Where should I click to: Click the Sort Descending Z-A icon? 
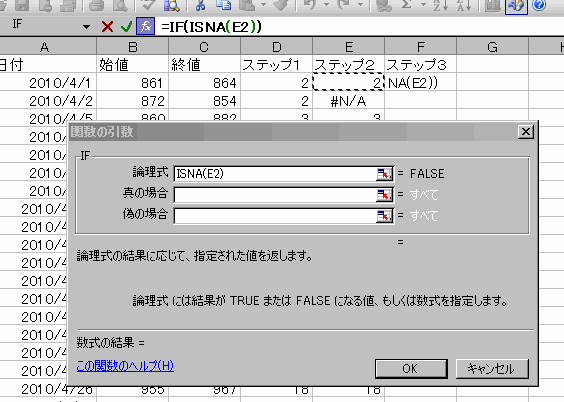[x=464, y=5]
